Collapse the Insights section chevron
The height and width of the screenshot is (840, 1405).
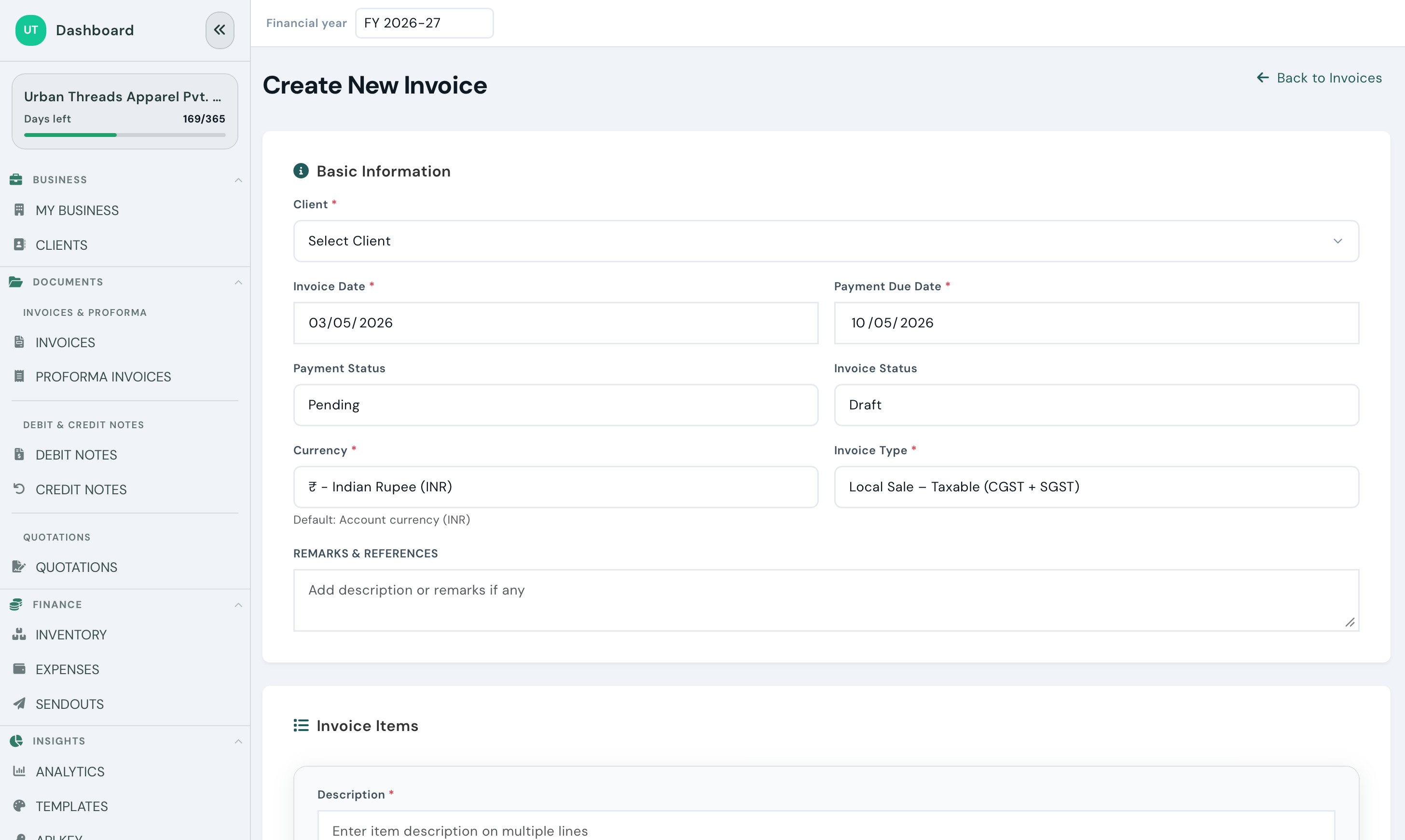coord(238,741)
